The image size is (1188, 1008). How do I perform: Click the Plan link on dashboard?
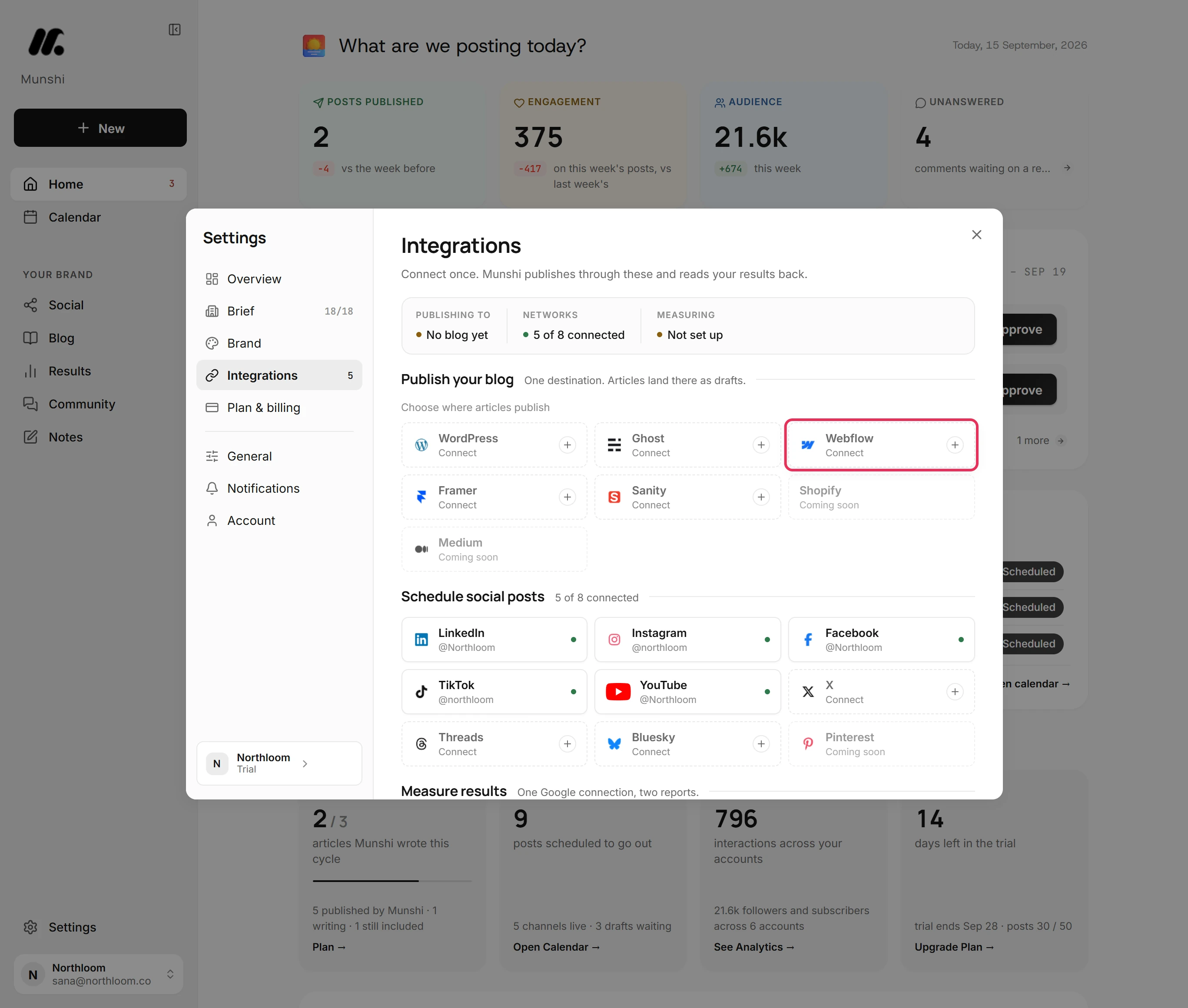pyautogui.click(x=329, y=947)
